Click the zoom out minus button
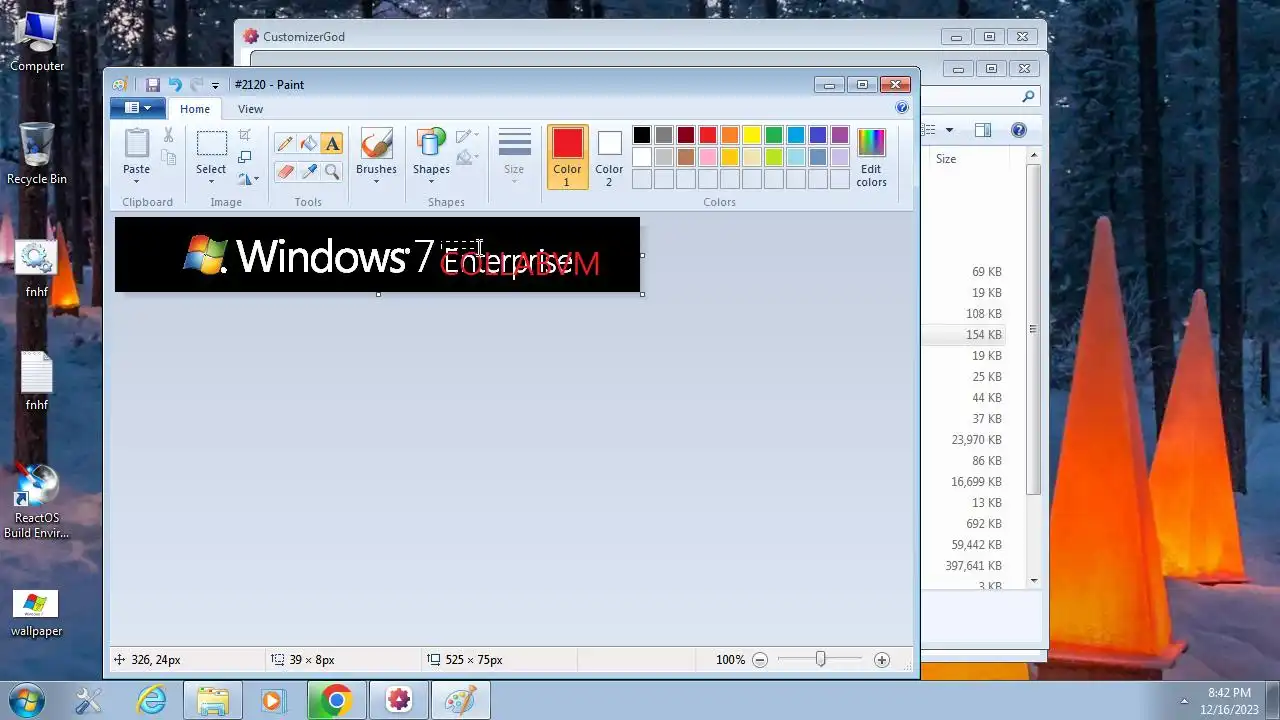 point(760,660)
